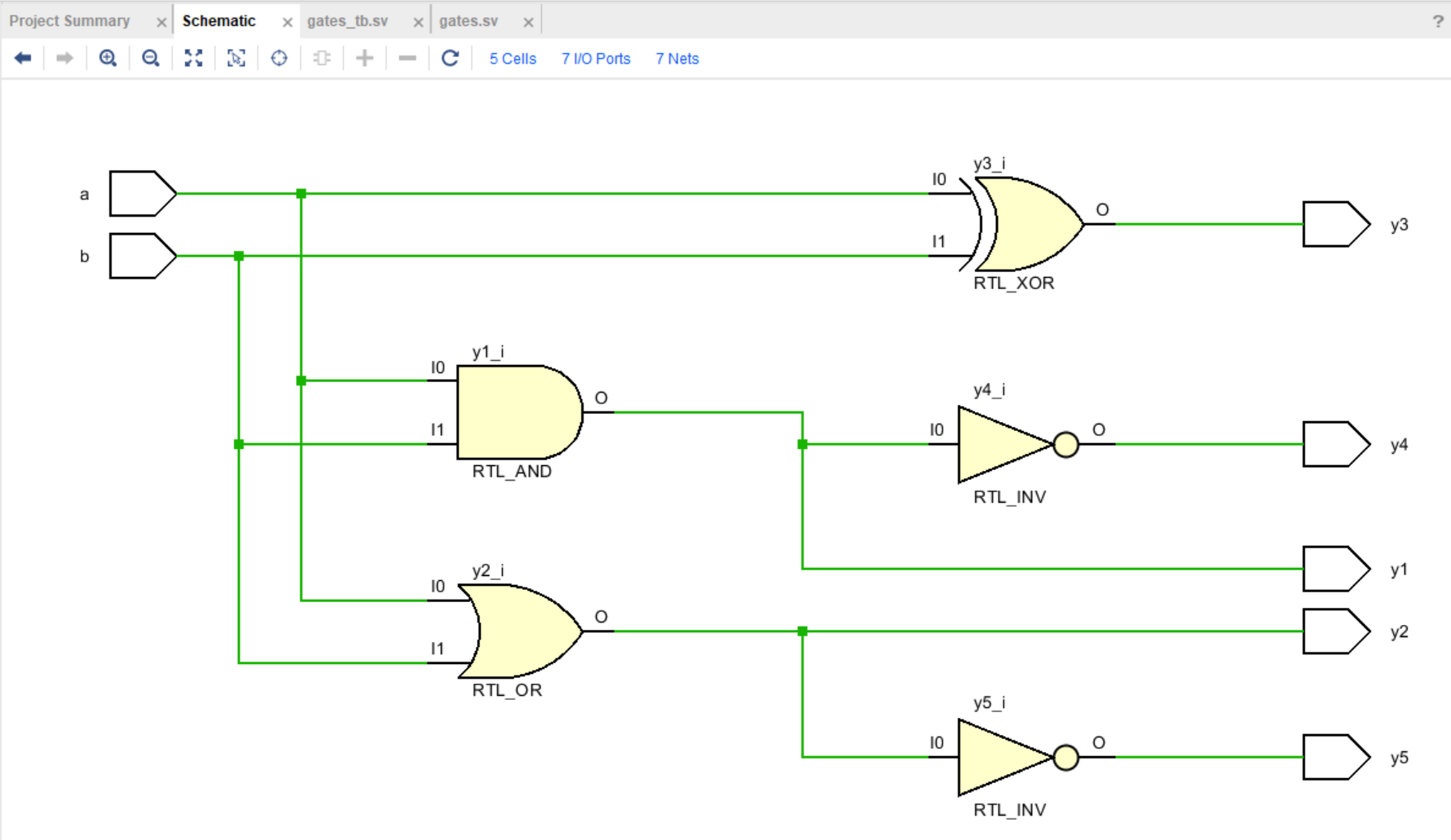Switch to the gates.sv tab
Viewport: 1451px width, 840px height.
tap(469, 21)
